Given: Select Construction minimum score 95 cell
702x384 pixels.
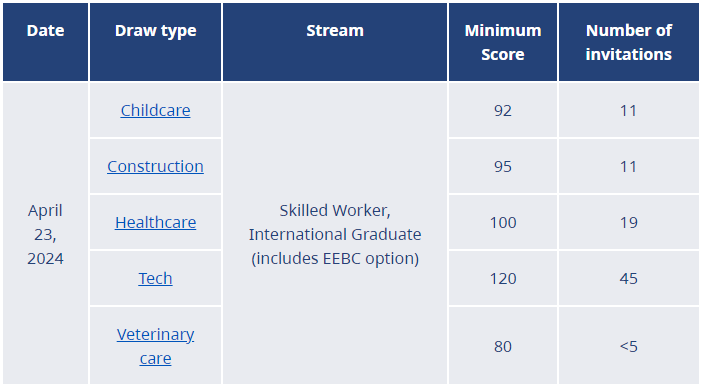Looking at the screenshot, I should pos(503,166).
